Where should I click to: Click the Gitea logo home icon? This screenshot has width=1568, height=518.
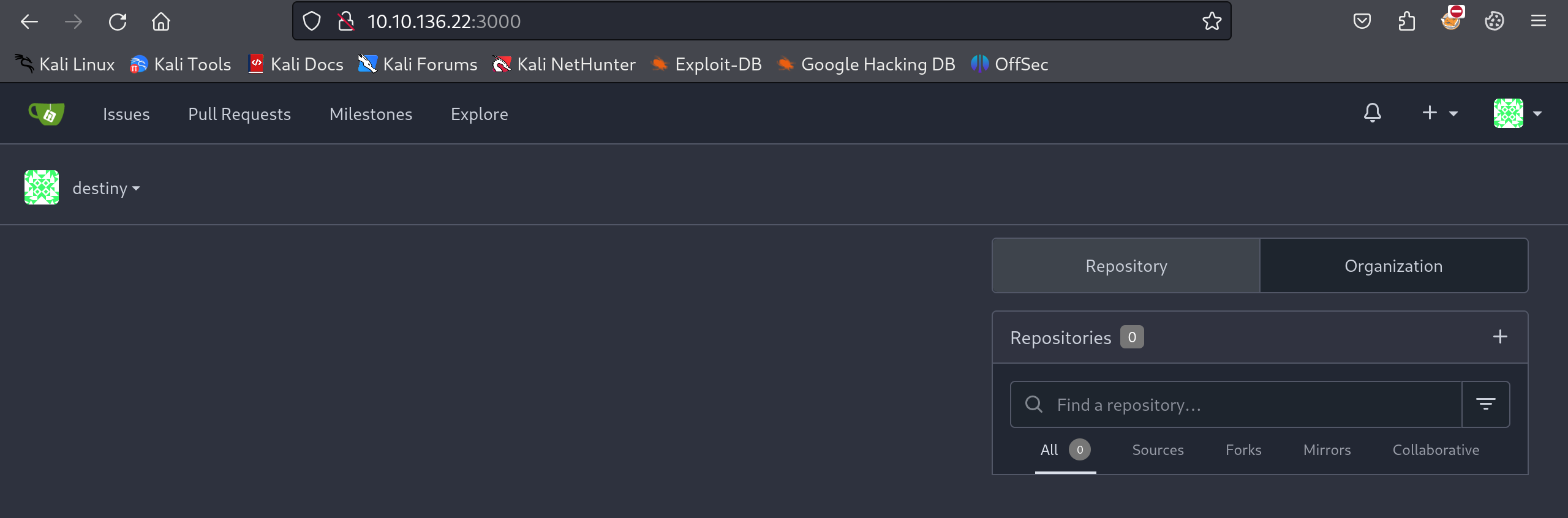47,114
